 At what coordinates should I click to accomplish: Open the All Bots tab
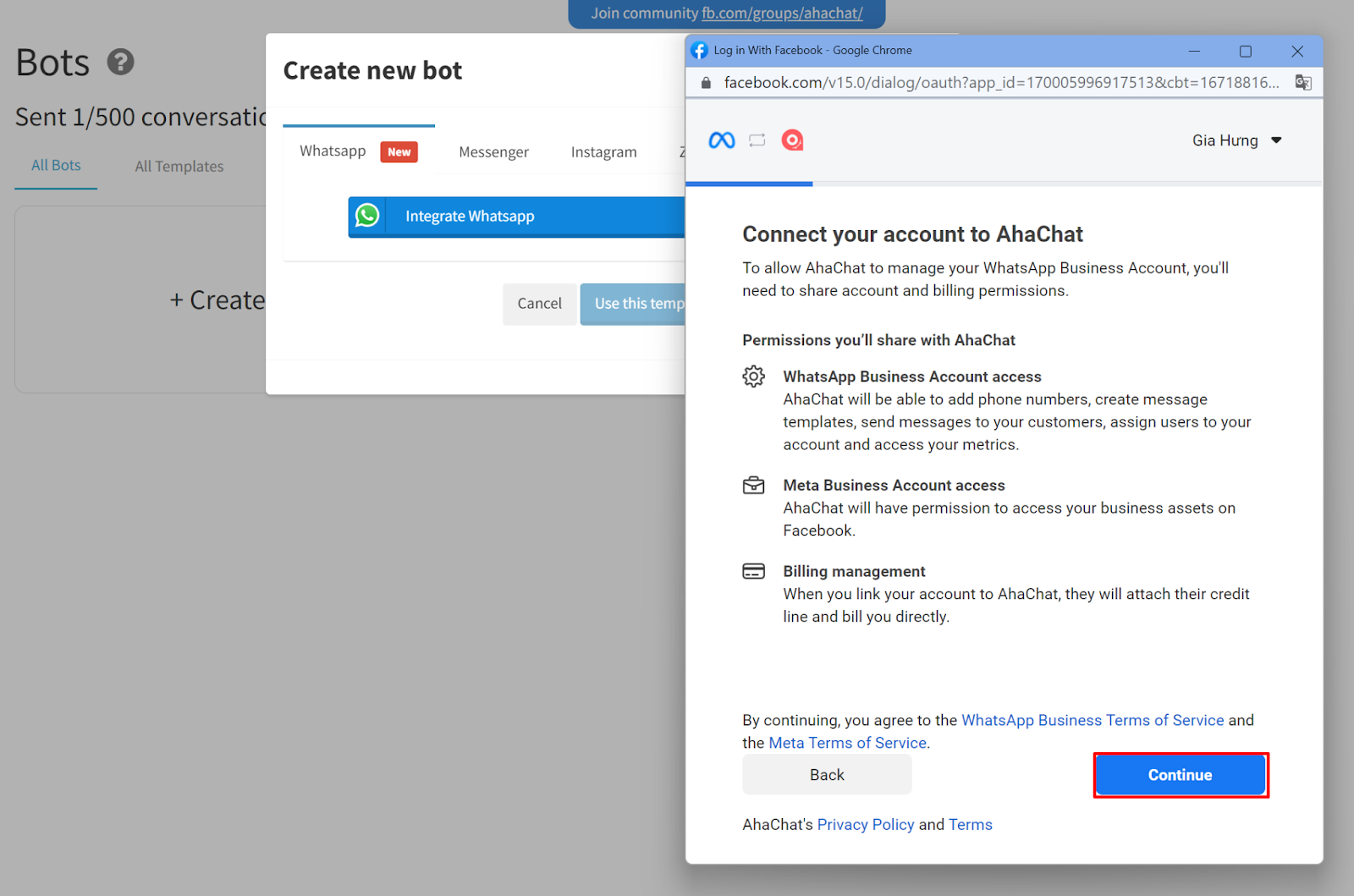tap(56, 166)
